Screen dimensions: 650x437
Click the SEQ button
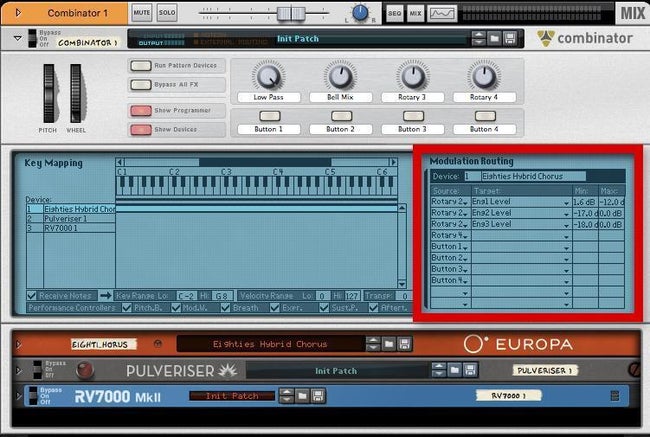point(395,13)
